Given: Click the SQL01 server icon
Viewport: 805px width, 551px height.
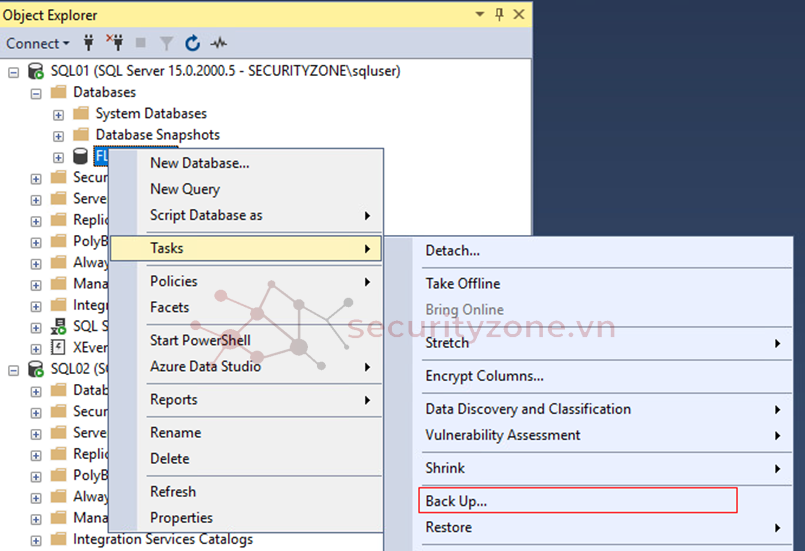Looking at the screenshot, I should coord(36,72).
